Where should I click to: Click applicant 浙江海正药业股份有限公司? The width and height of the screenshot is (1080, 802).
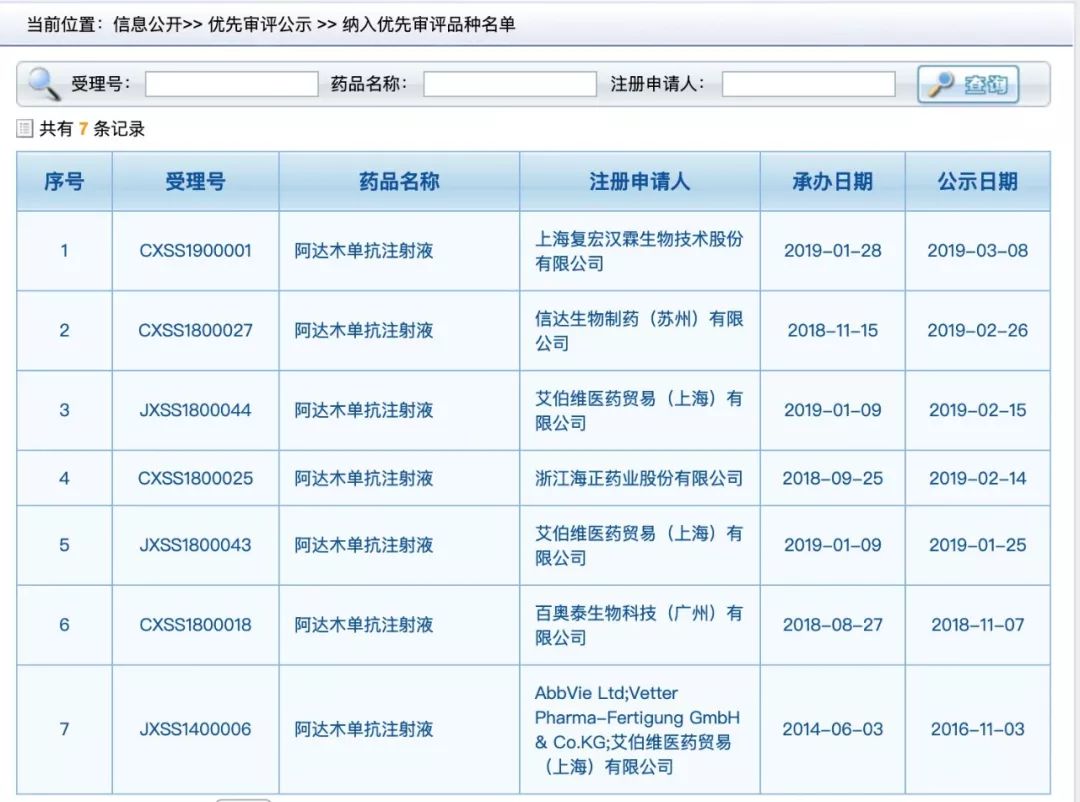(639, 478)
